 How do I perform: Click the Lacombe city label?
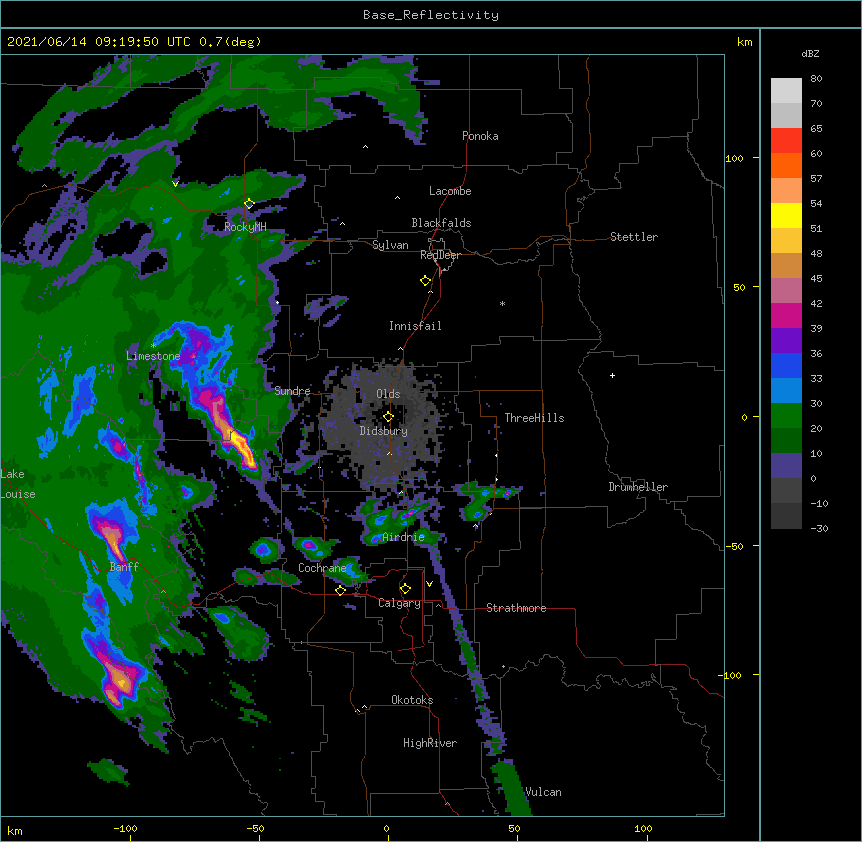pyautogui.click(x=450, y=191)
